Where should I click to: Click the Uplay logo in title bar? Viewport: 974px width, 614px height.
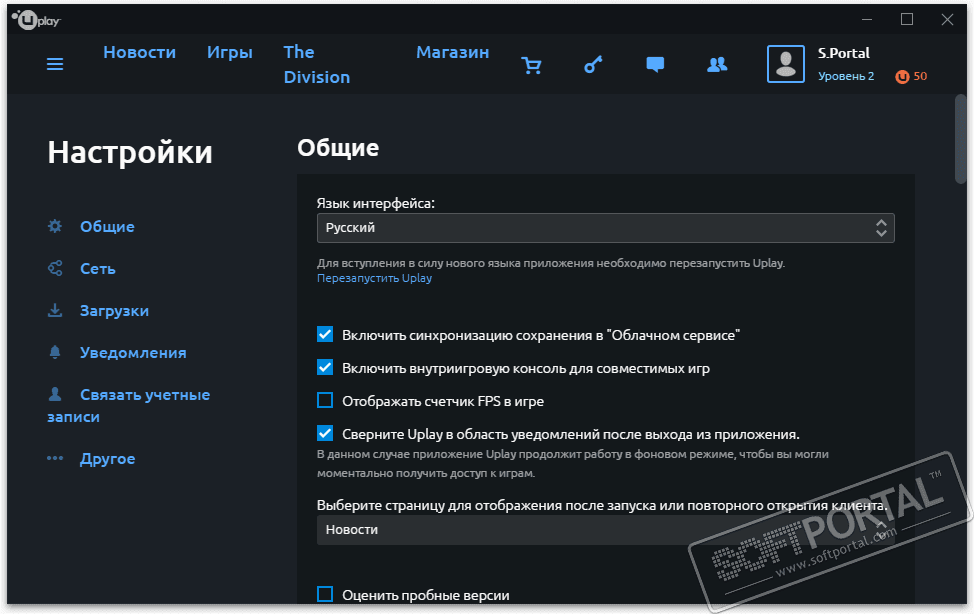(36, 20)
